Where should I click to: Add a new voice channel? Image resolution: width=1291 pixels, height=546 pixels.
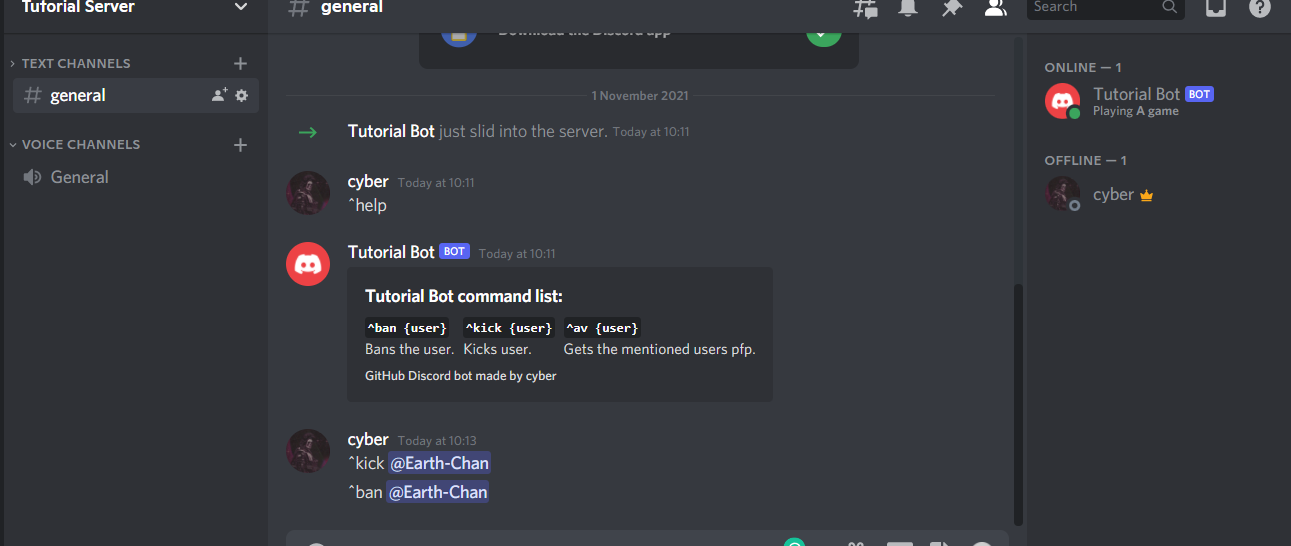[x=240, y=145]
